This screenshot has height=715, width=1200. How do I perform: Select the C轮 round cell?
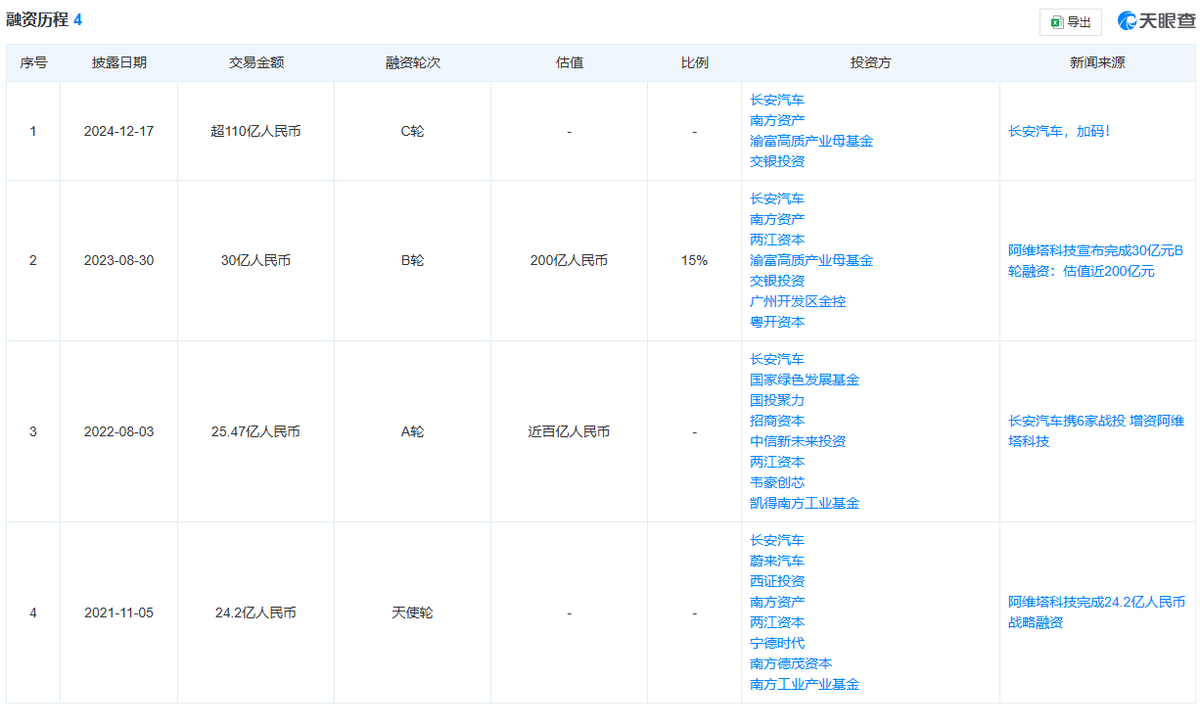412,131
